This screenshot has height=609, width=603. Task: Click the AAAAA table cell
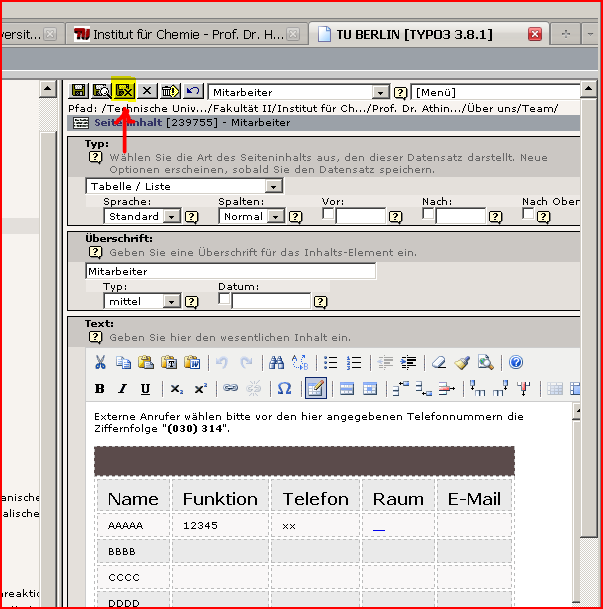[x=134, y=525]
